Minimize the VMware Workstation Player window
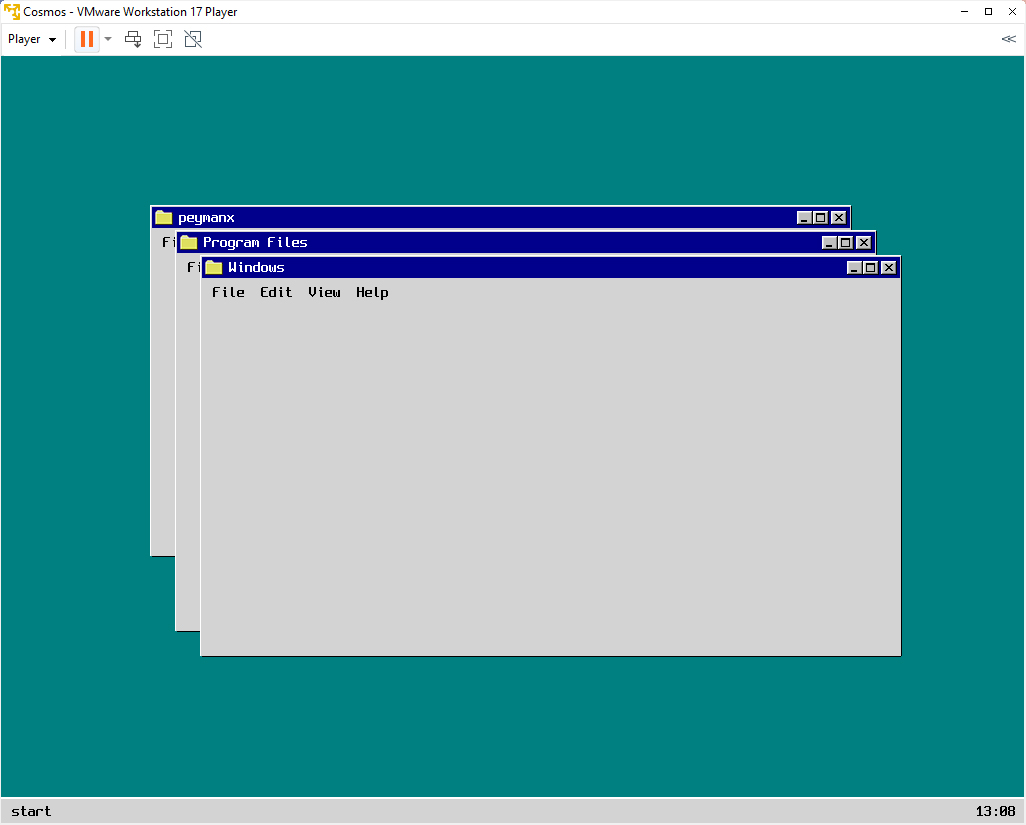 [x=964, y=12]
